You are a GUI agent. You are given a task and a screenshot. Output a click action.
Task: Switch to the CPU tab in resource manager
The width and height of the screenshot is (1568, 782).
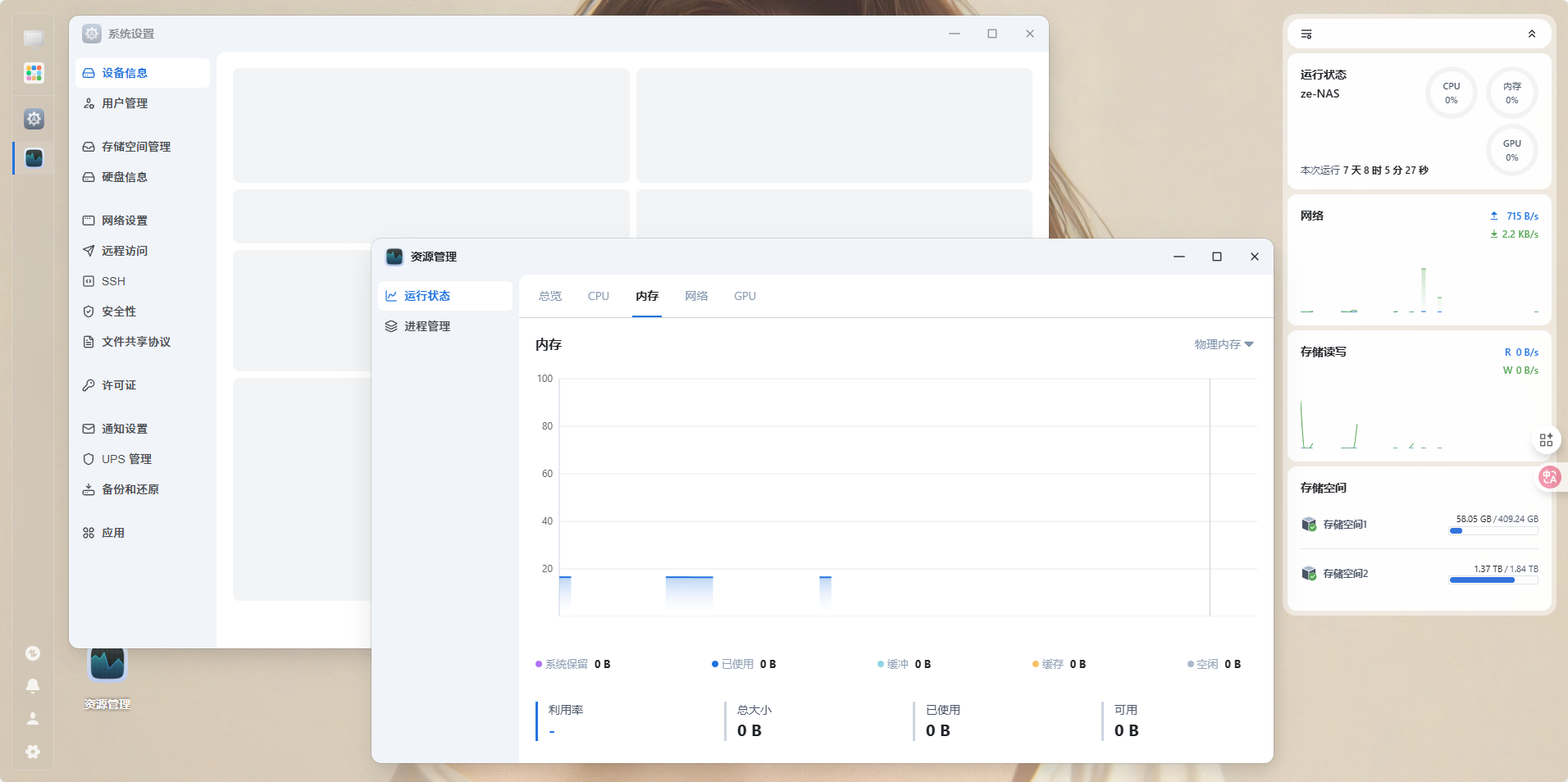pyautogui.click(x=599, y=296)
